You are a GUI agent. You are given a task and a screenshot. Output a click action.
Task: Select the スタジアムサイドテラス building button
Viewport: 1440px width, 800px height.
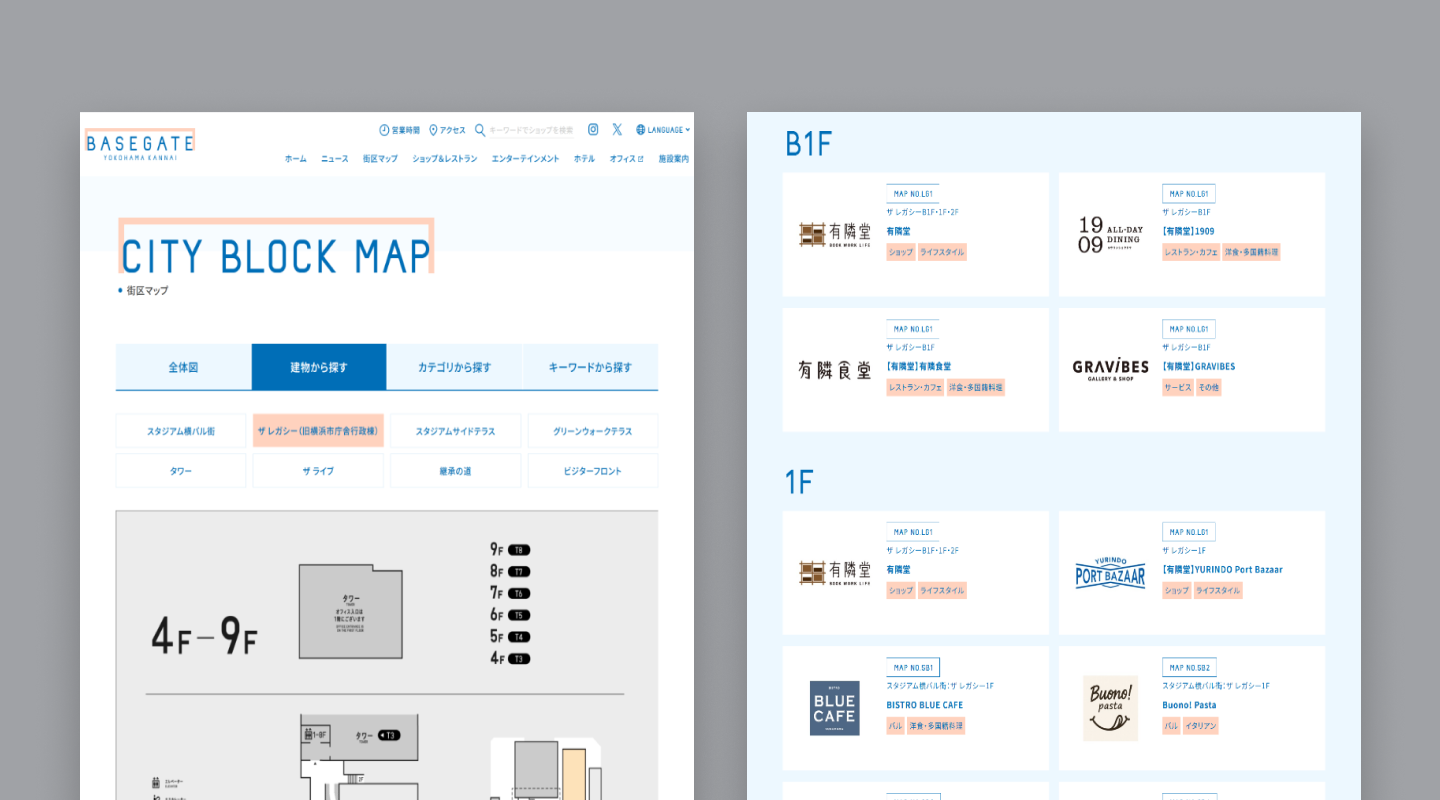[455, 431]
